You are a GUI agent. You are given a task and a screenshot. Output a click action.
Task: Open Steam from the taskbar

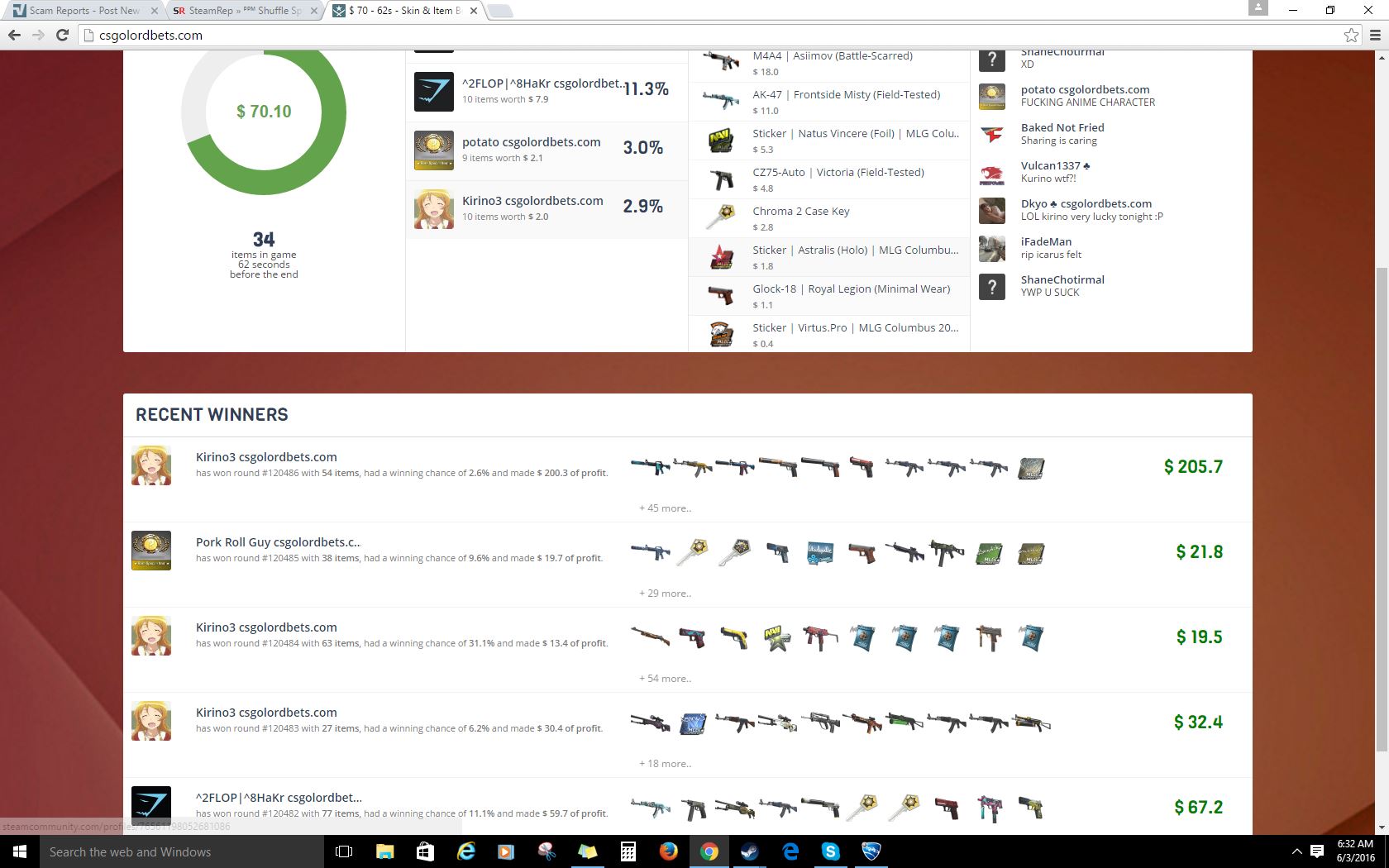tap(749, 851)
